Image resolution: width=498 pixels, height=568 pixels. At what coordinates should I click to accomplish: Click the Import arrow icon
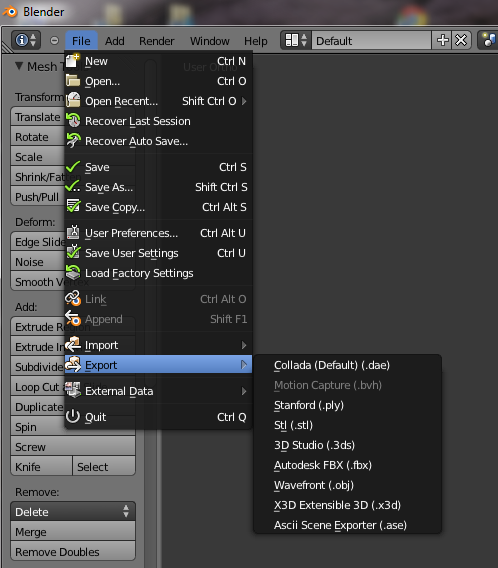[73, 344]
